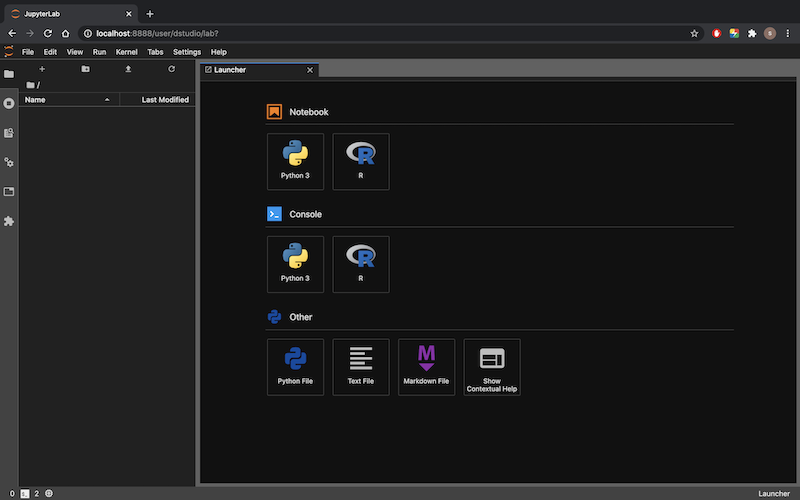Create a new Markdown File
Image resolution: width=800 pixels, height=500 pixels.
(x=426, y=367)
